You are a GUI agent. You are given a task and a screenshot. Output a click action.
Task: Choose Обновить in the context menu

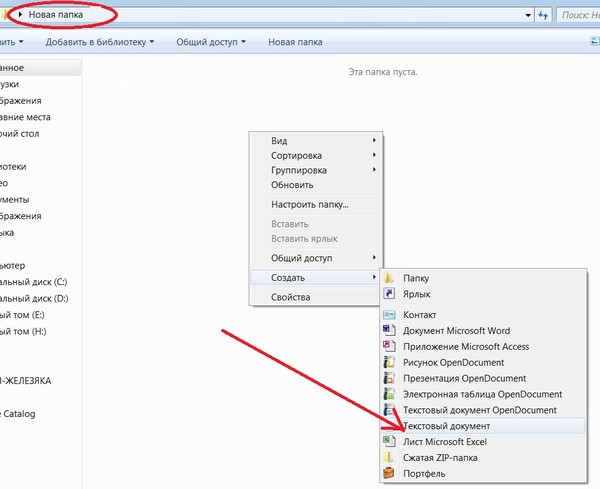pyautogui.click(x=292, y=185)
